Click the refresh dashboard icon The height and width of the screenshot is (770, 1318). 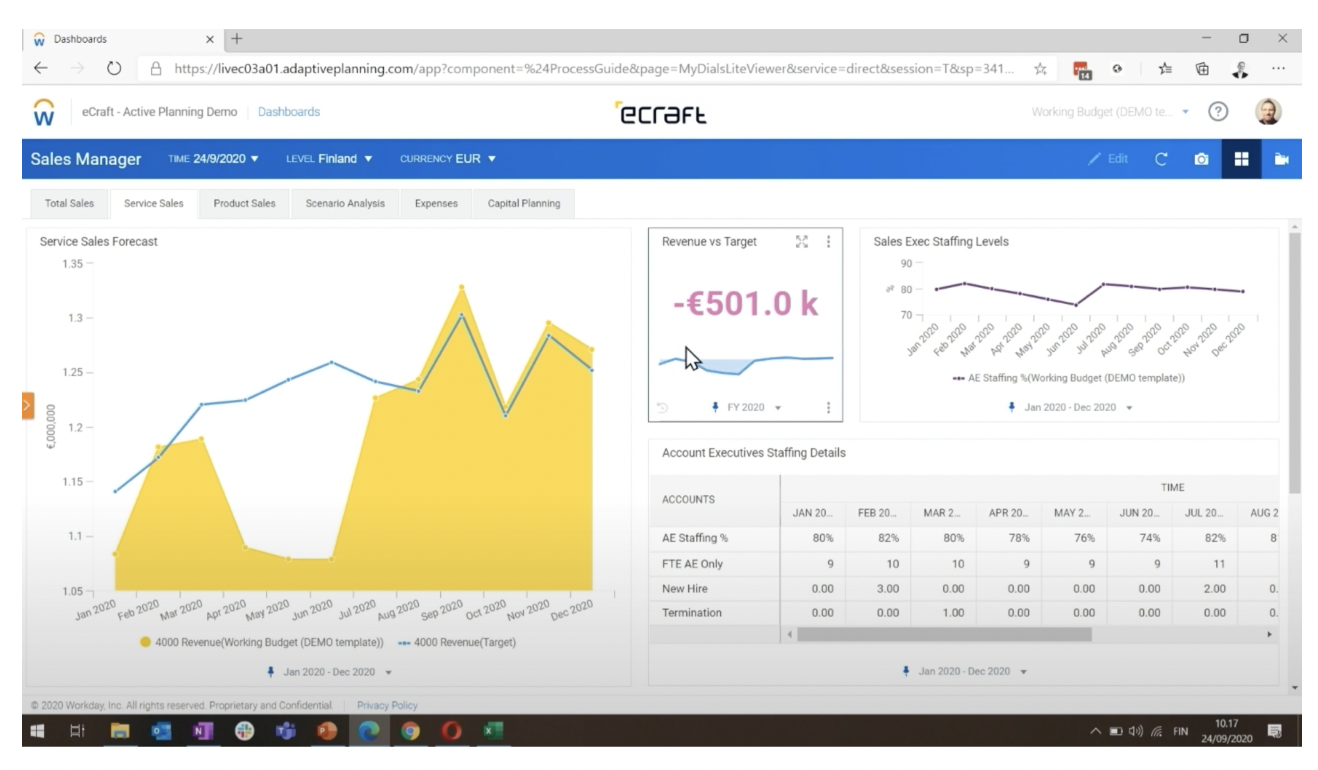coord(1162,159)
